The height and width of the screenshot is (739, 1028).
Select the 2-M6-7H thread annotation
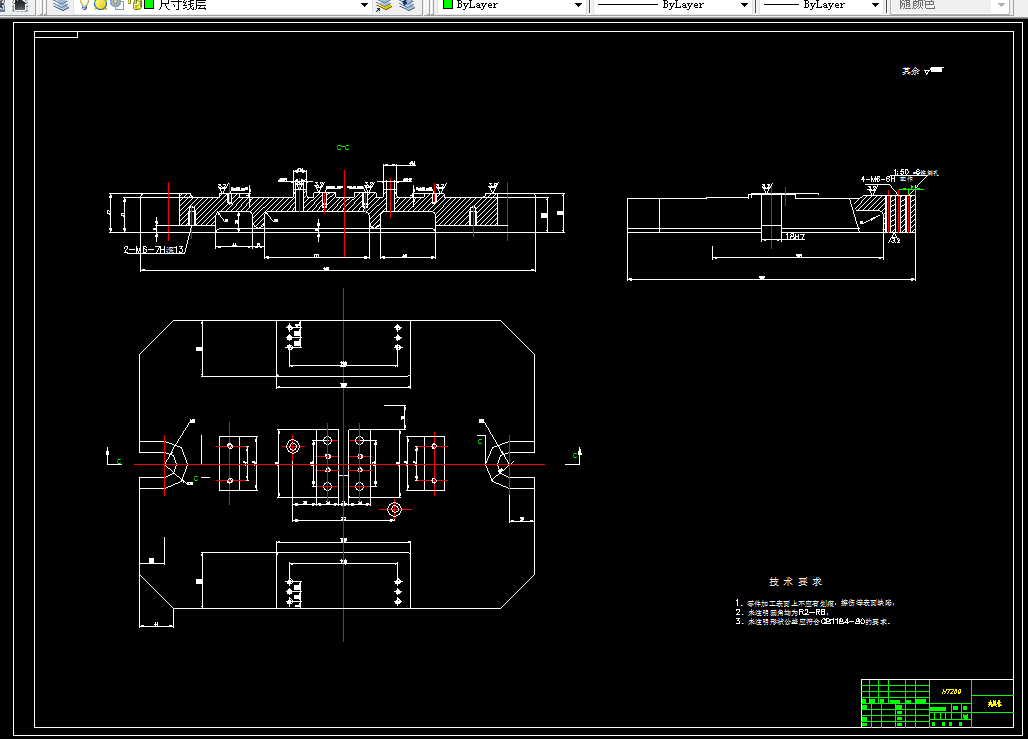[x=154, y=250]
